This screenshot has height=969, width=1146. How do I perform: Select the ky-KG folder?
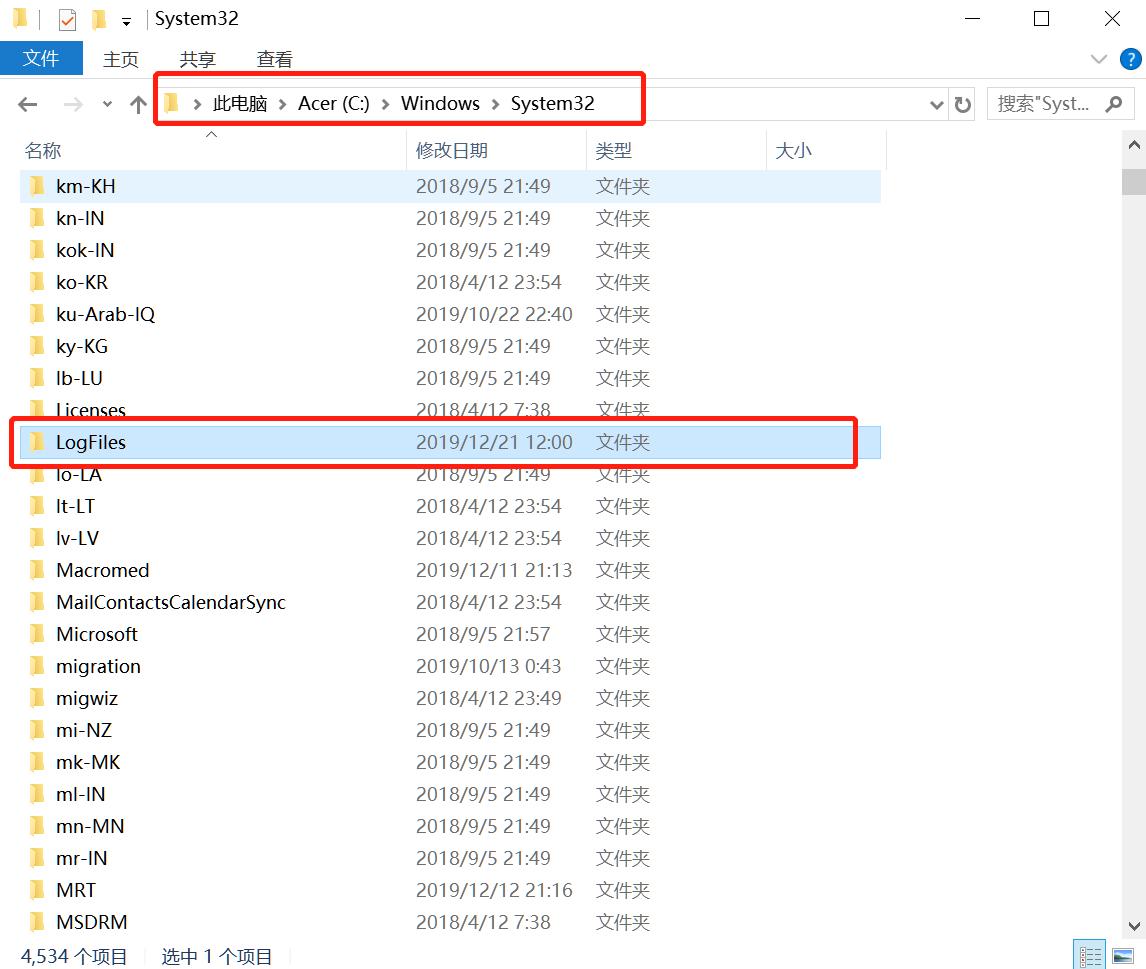point(450,346)
